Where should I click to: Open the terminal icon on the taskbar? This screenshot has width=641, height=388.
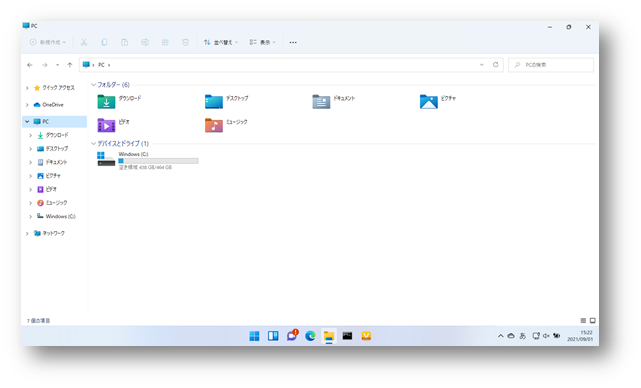tap(347, 336)
